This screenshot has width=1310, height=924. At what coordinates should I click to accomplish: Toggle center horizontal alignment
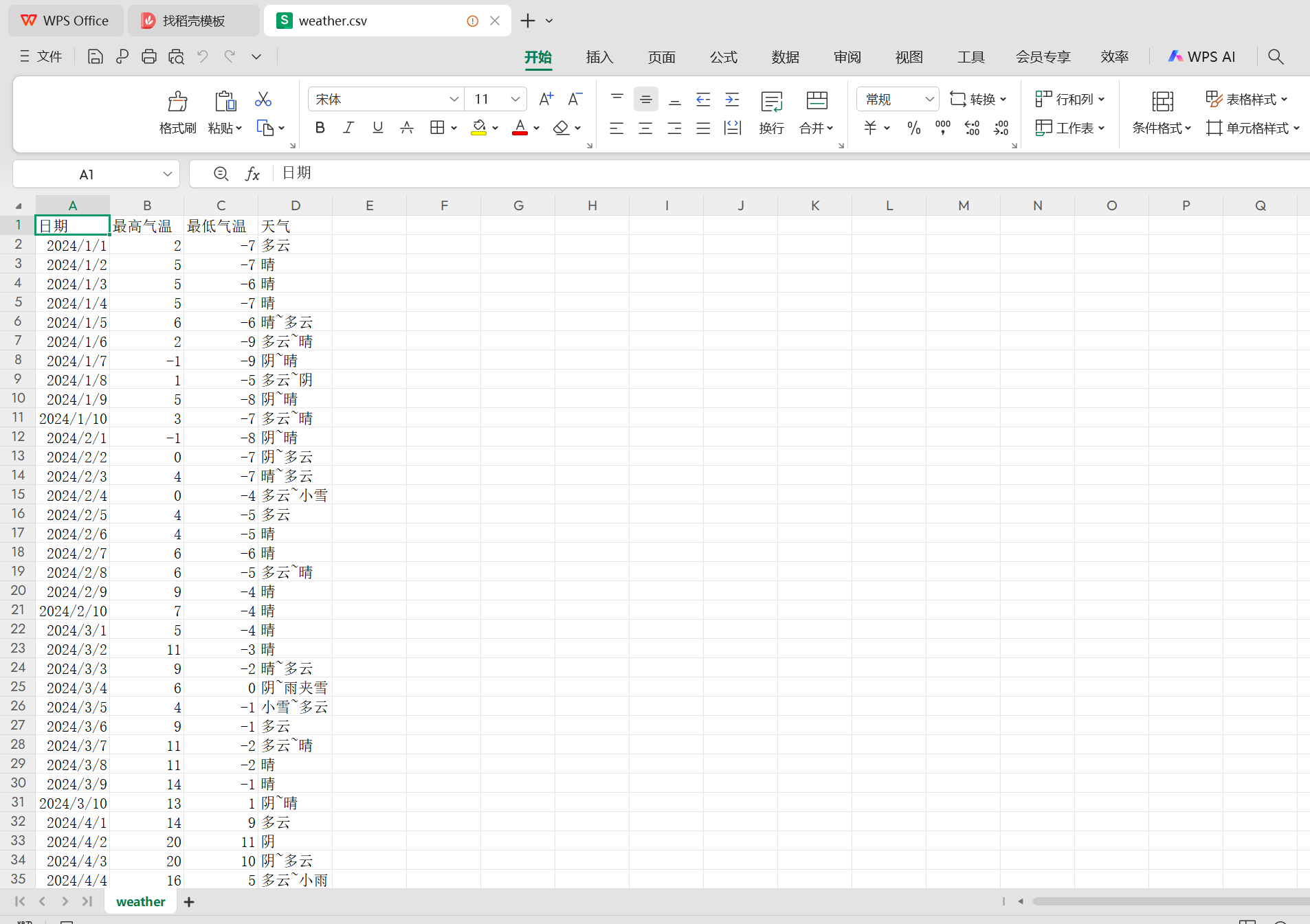coord(645,128)
